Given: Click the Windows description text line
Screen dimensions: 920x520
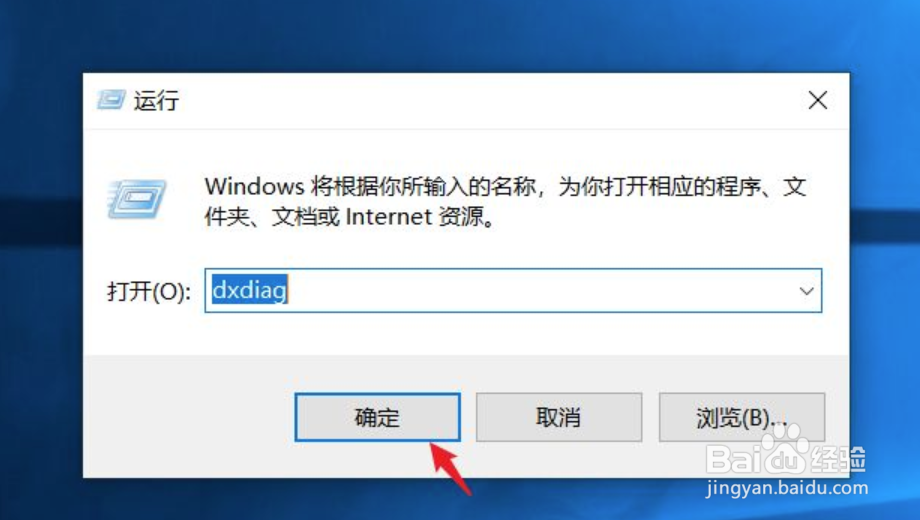Looking at the screenshot, I should [505, 187].
